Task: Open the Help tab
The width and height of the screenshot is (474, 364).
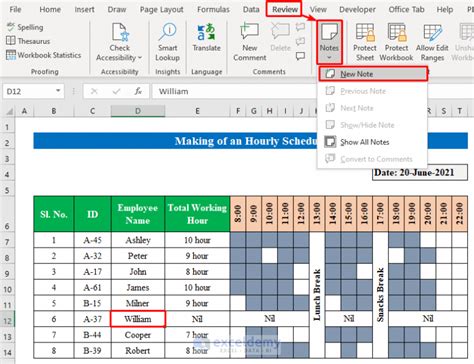Action: point(445,9)
